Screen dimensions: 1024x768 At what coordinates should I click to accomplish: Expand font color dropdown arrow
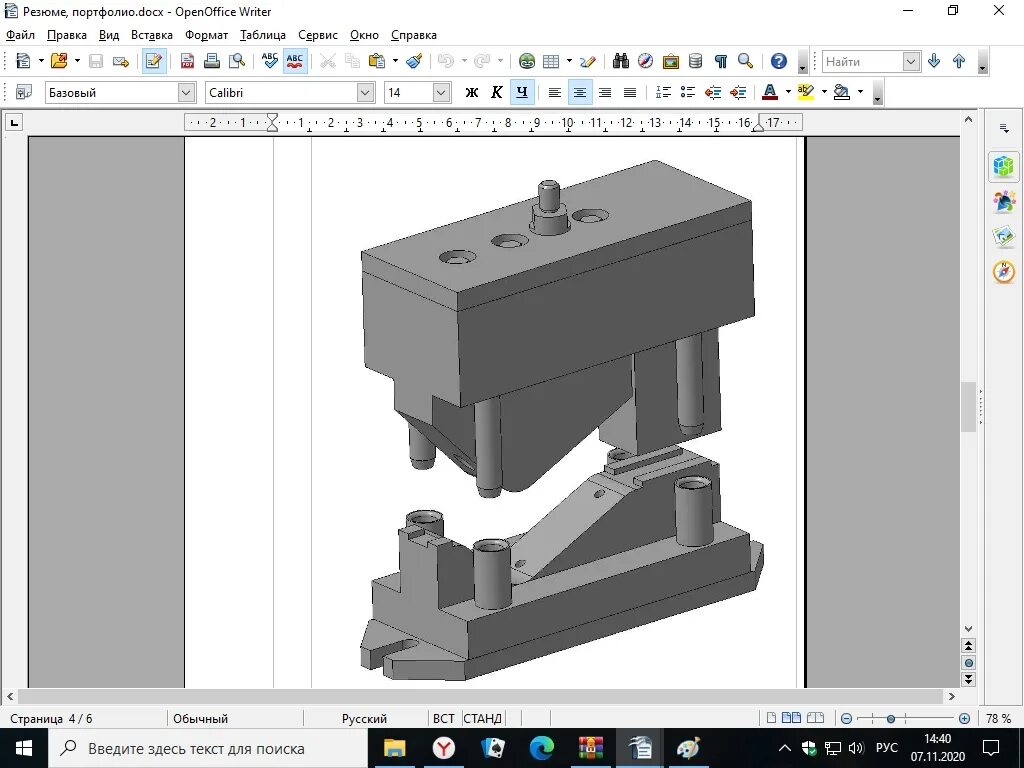tap(788, 93)
